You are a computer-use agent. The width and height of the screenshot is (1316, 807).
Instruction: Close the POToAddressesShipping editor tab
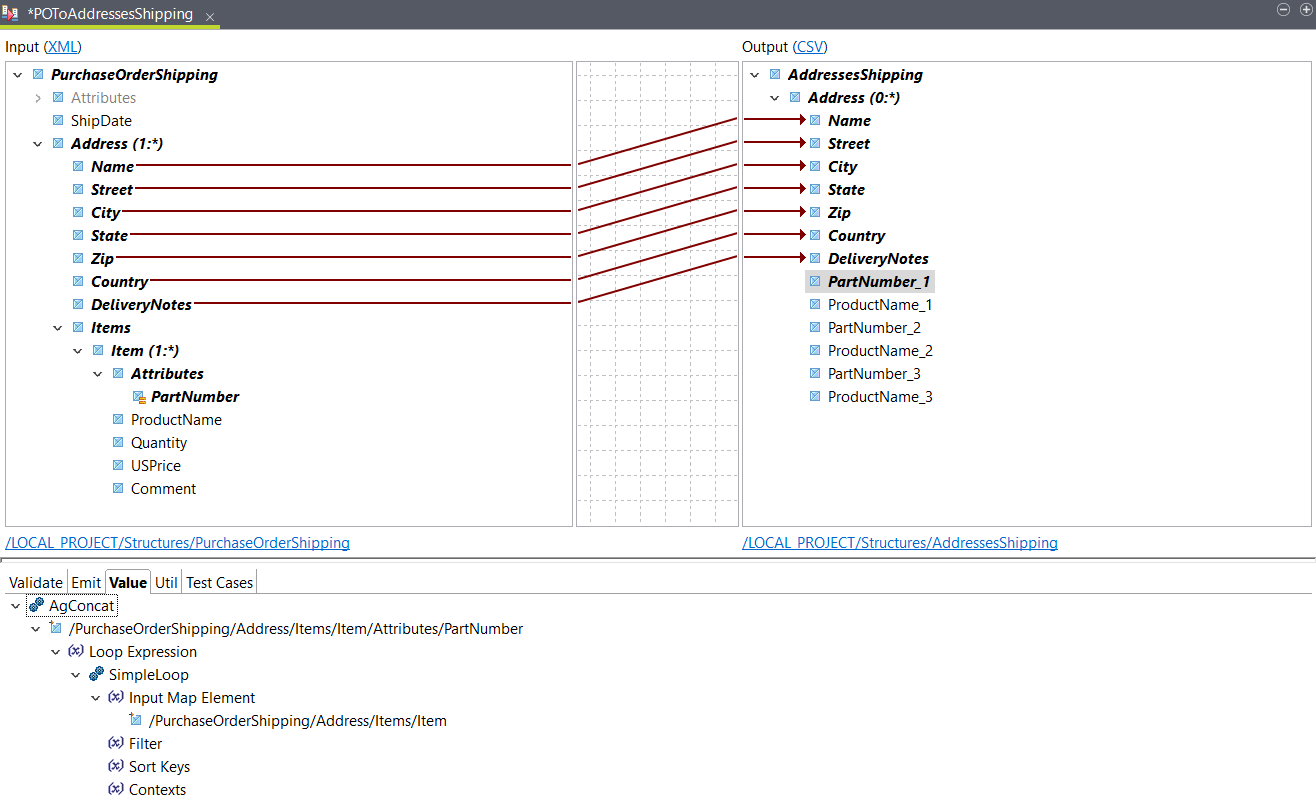[x=209, y=16]
